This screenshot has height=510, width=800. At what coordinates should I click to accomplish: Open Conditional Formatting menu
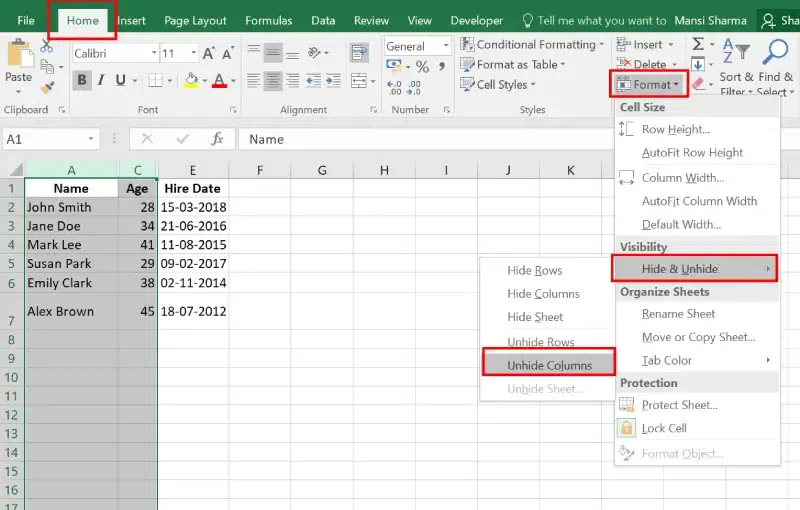click(x=532, y=44)
